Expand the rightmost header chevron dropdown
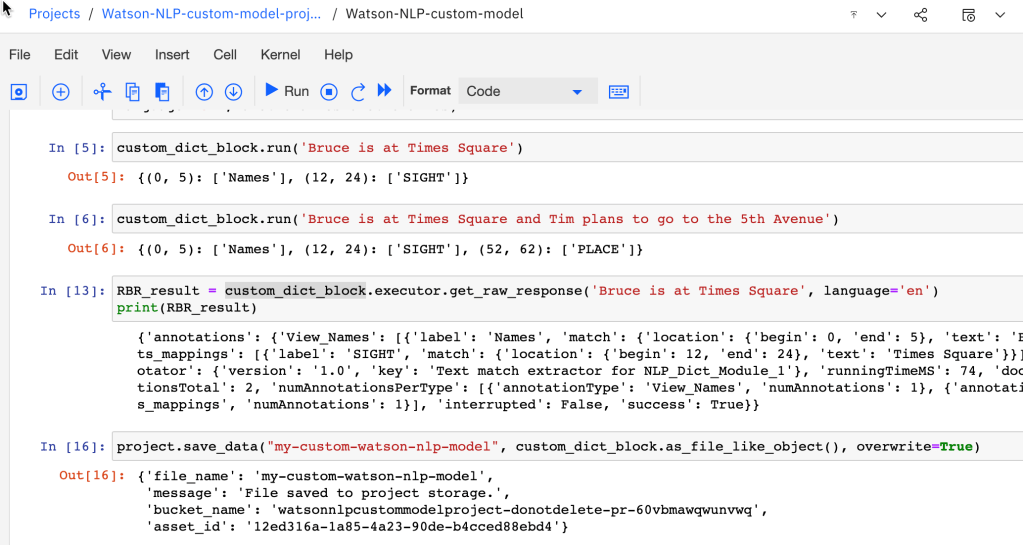1023x545 pixels. (x=1000, y=15)
